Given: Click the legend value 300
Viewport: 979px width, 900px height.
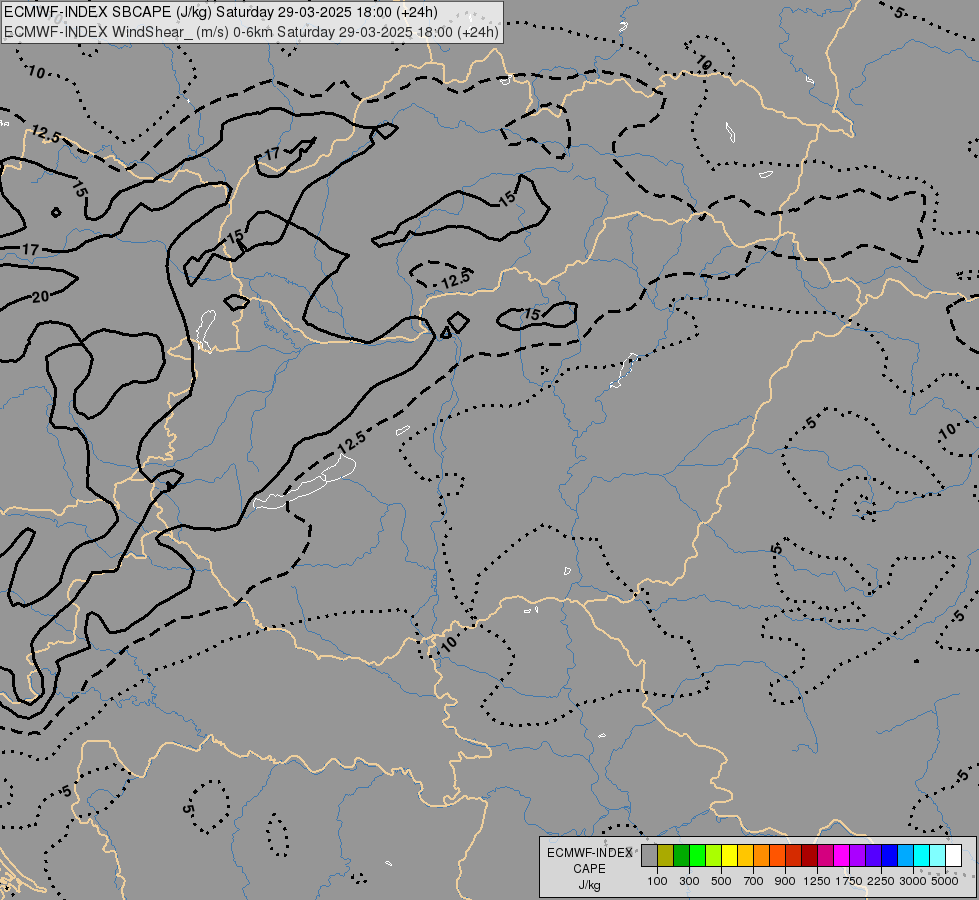Looking at the screenshot, I should click(x=689, y=881).
